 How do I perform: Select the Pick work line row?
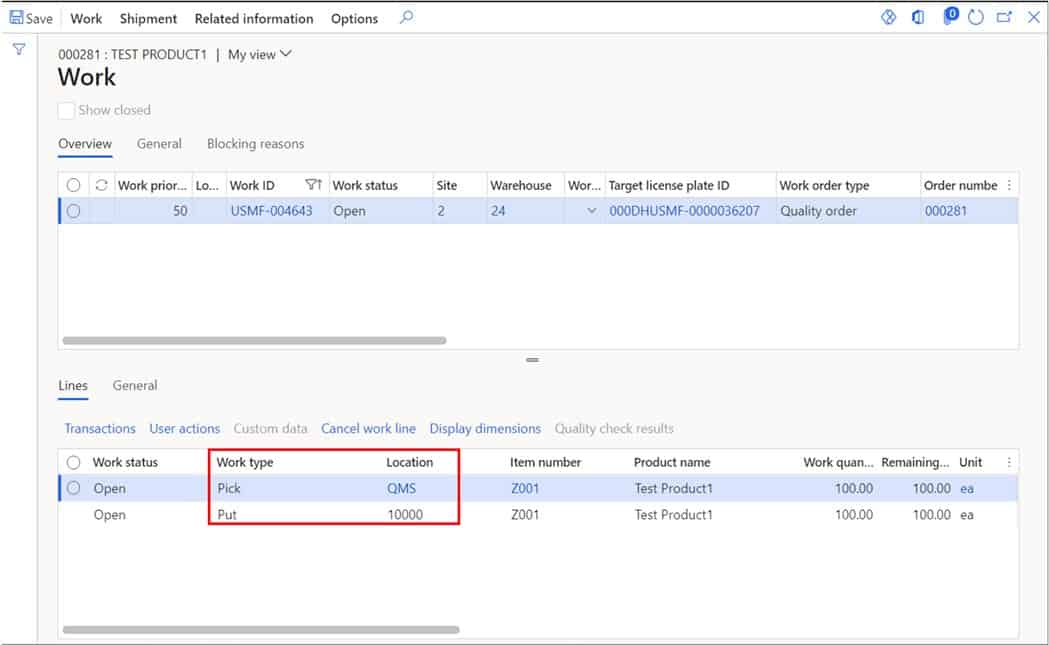pos(74,488)
